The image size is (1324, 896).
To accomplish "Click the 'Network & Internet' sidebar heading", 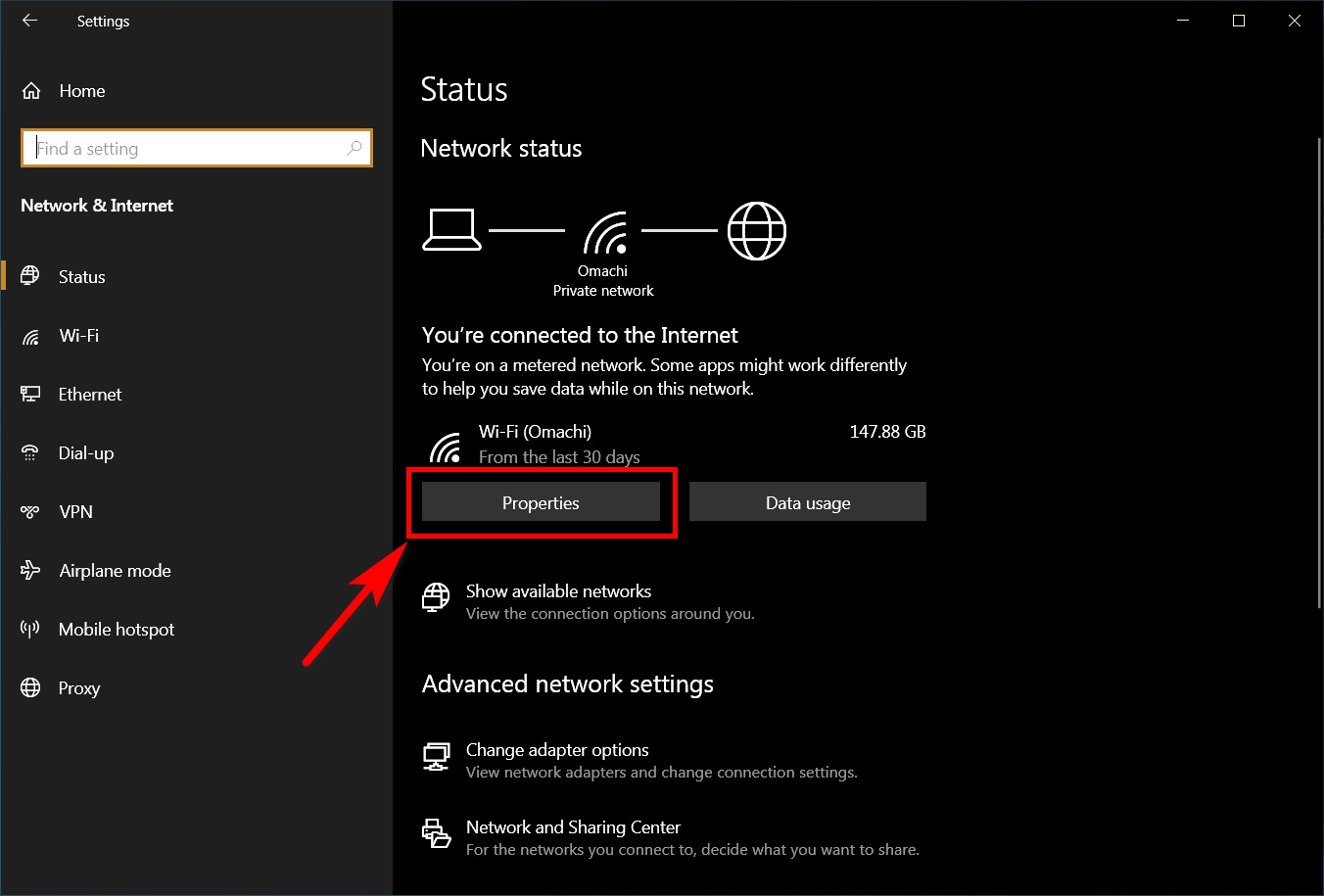I will pyautogui.click(x=97, y=205).
